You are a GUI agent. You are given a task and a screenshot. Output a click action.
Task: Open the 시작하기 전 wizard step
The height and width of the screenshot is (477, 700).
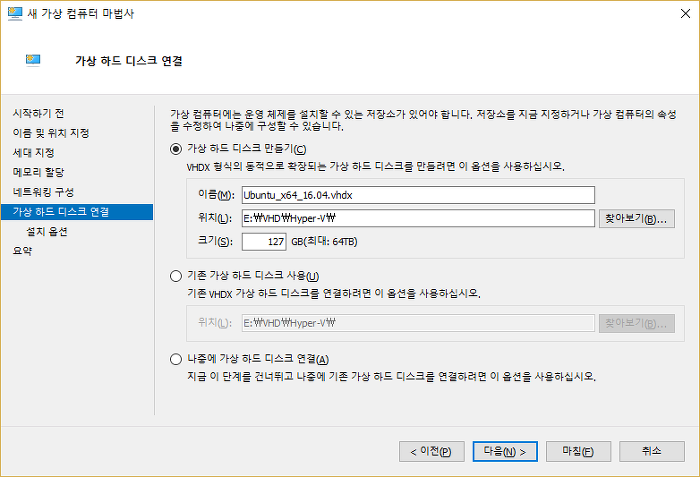click(x=38, y=113)
